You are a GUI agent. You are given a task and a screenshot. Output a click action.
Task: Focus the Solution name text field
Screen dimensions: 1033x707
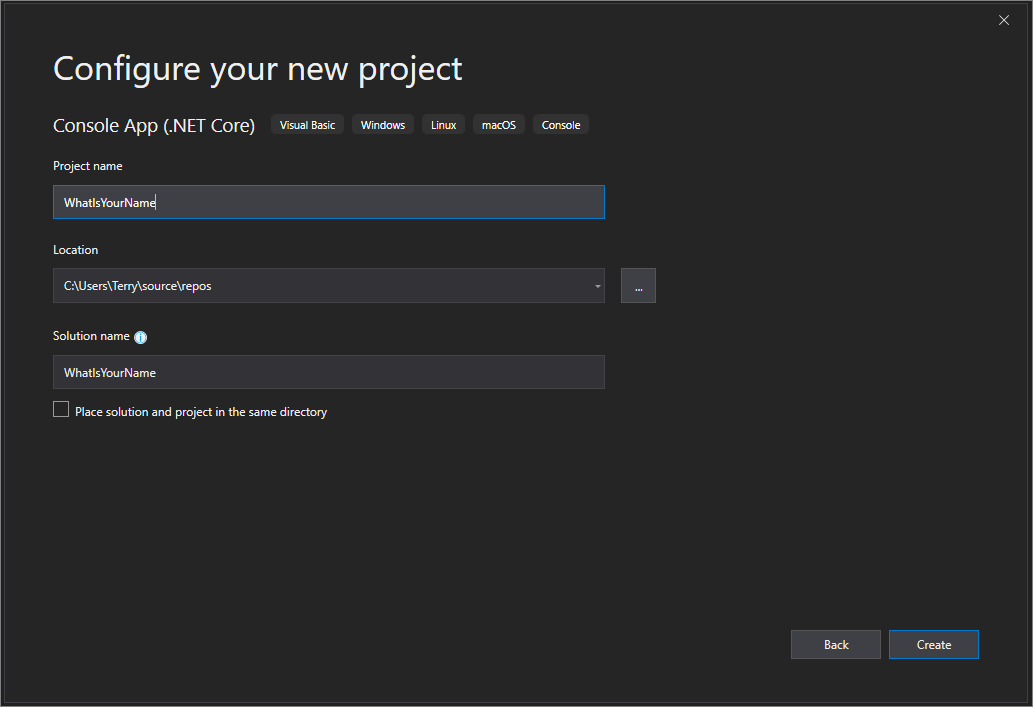(328, 372)
